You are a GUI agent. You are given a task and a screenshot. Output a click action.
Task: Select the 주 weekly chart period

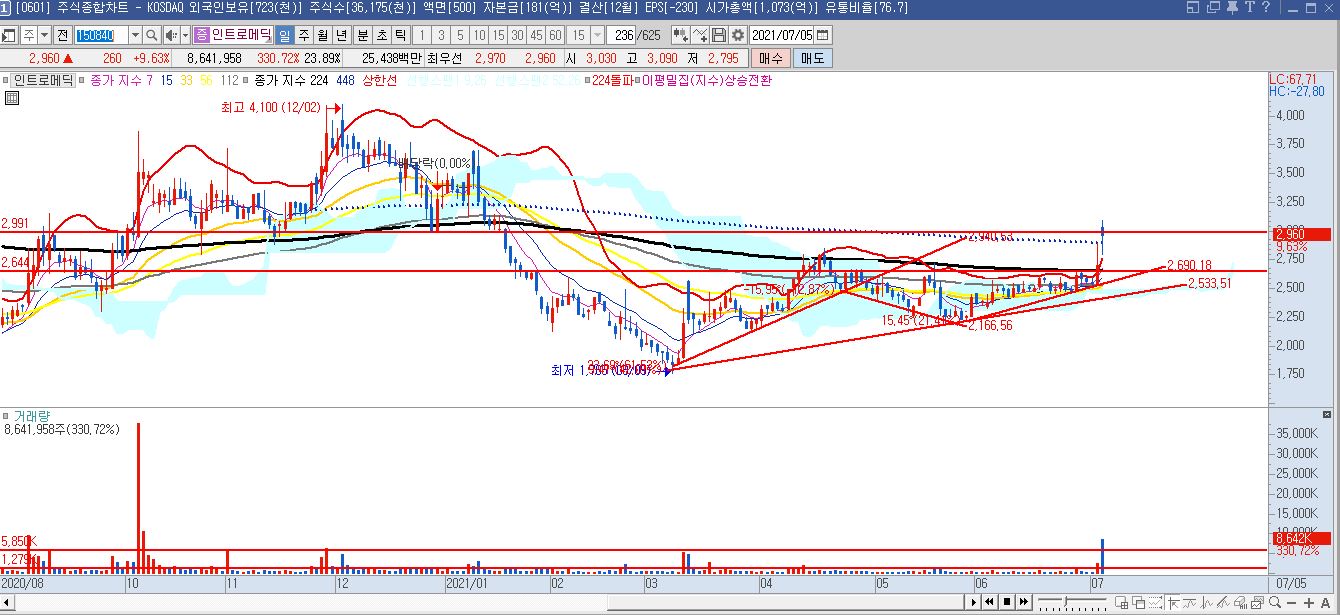pos(304,35)
